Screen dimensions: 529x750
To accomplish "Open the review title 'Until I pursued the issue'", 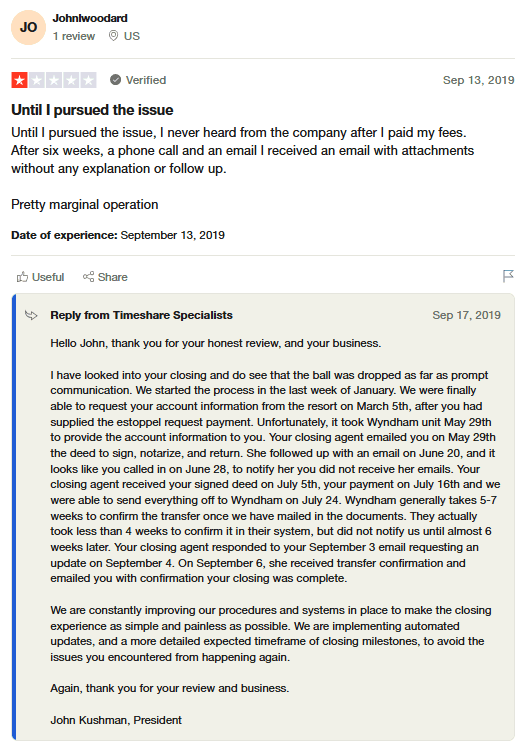I will point(92,110).
